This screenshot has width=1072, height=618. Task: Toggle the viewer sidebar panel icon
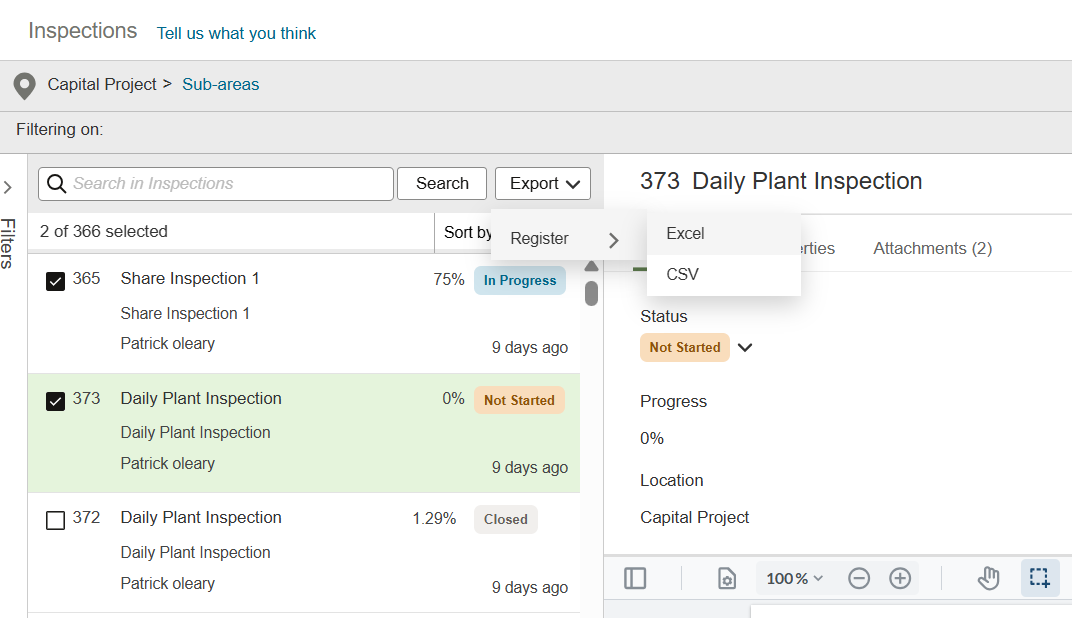[x=635, y=578]
